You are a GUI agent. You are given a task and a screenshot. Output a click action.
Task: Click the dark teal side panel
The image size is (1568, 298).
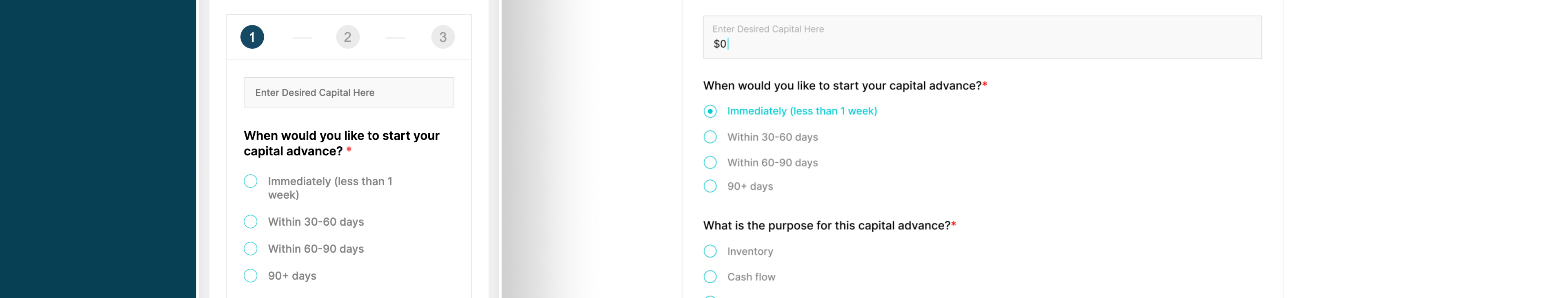pyautogui.click(x=98, y=149)
